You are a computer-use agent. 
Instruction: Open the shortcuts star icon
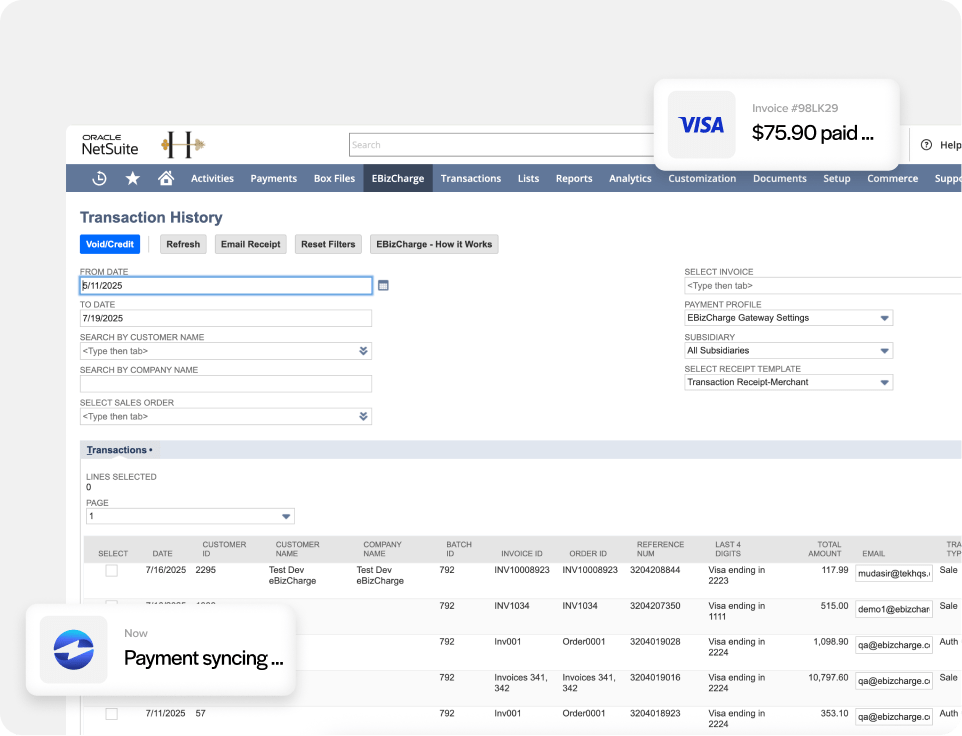[133, 178]
